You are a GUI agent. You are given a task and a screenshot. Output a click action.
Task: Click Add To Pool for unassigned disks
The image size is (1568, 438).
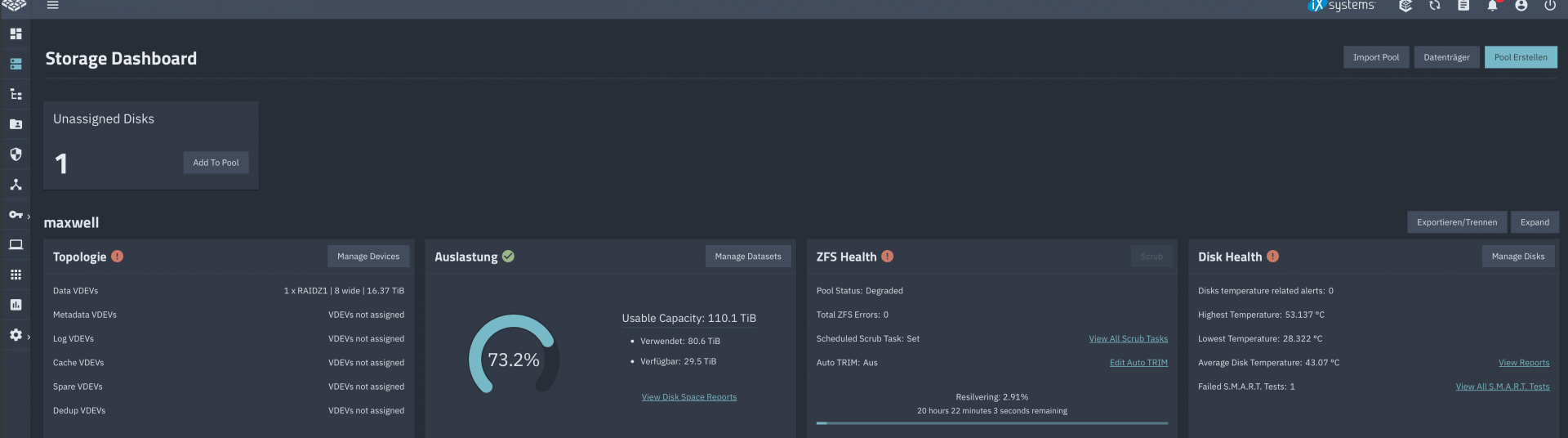click(216, 163)
